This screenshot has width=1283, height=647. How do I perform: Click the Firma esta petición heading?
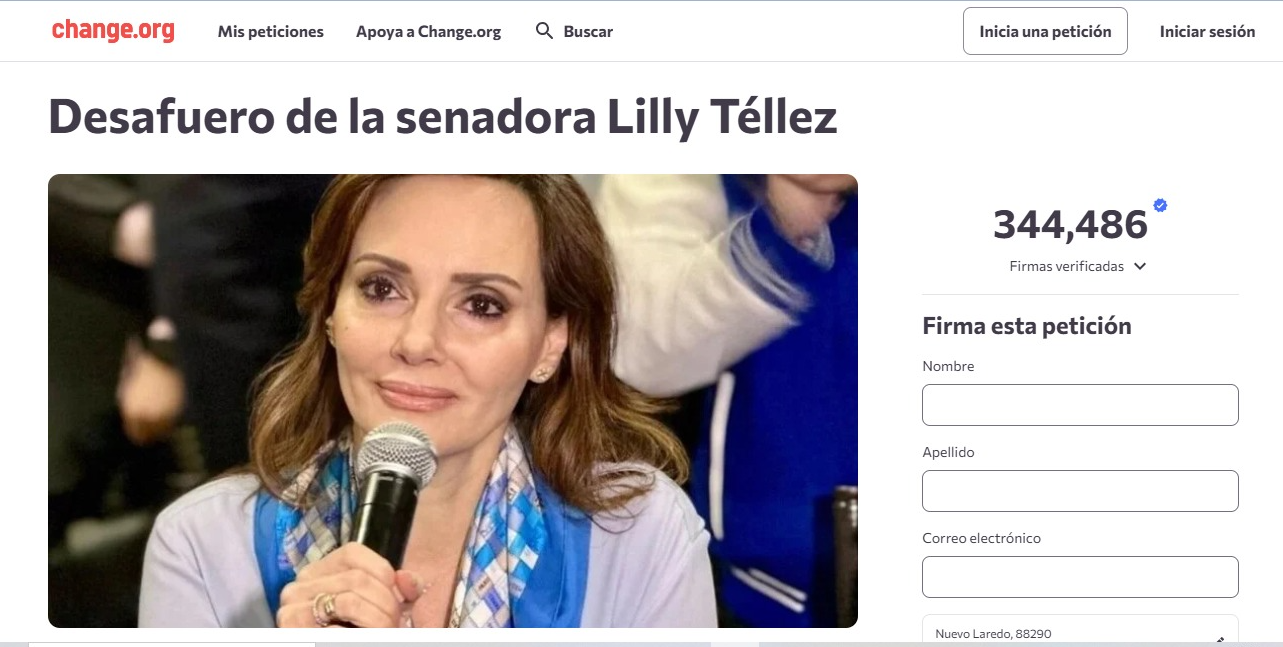(1027, 326)
